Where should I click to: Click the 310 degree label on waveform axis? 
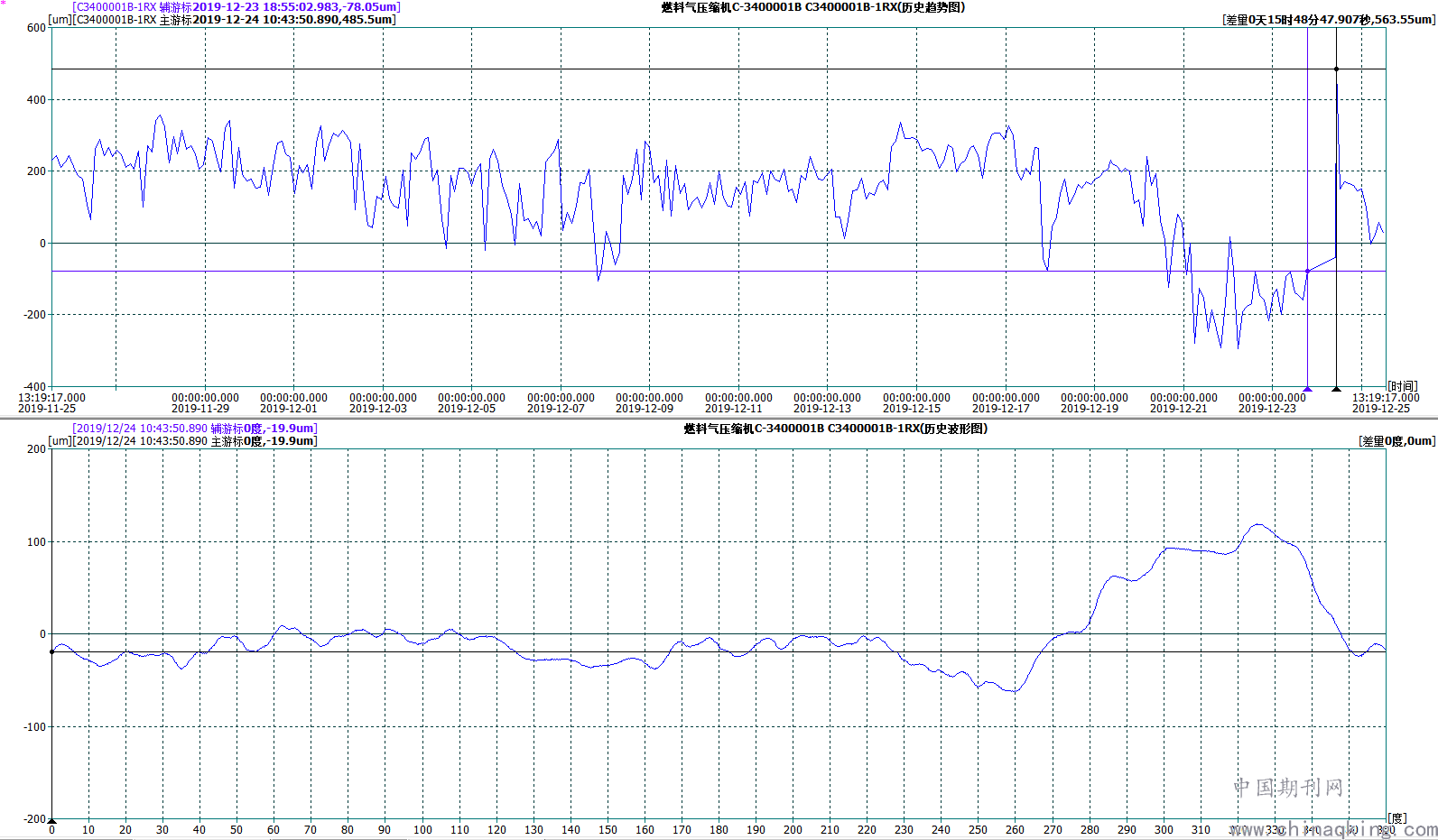tap(1201, 830)
